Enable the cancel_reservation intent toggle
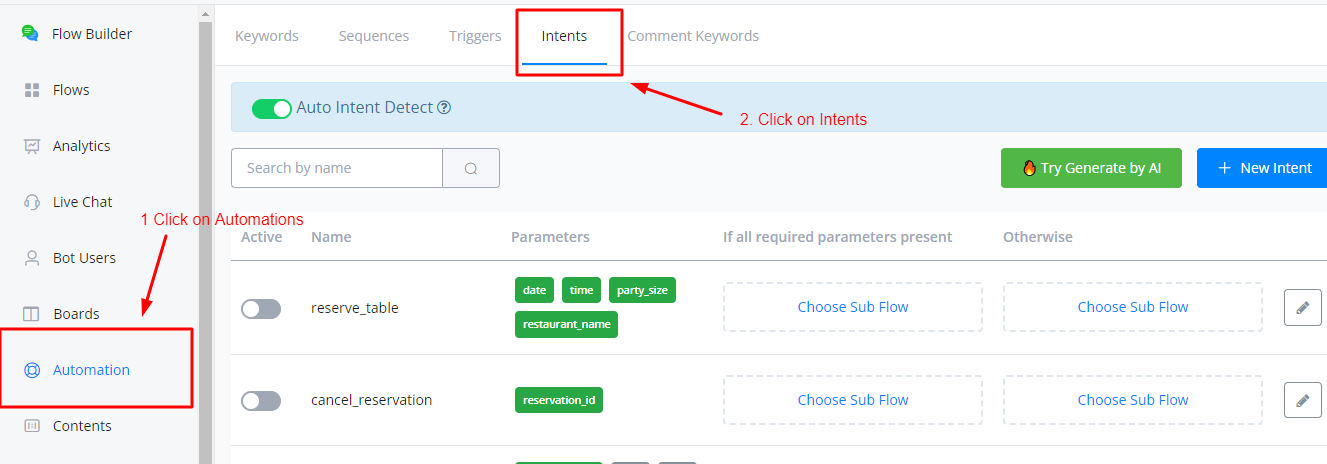This screenshot has height=464, width=1327. (x=261, y=401)
